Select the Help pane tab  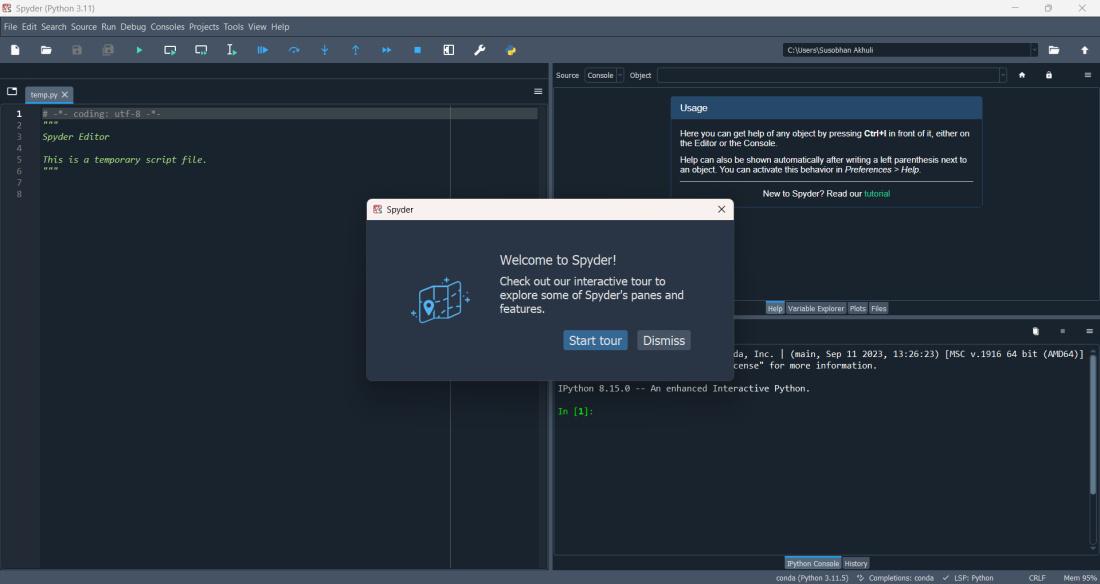point(774,308)
